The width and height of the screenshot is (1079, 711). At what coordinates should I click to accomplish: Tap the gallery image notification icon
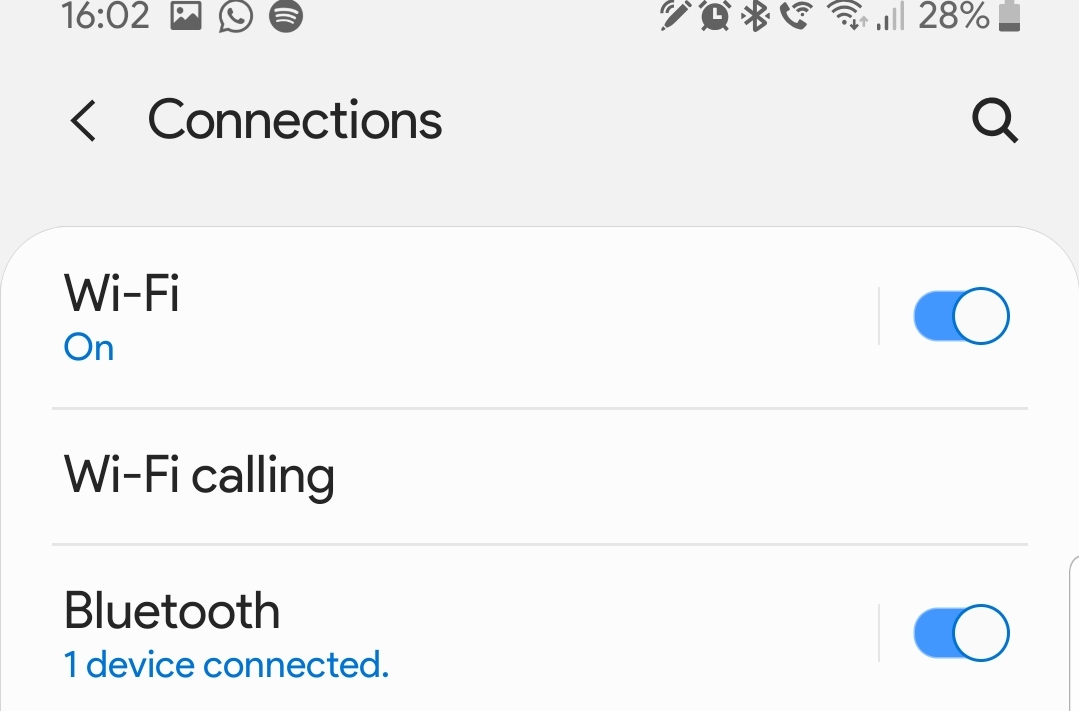click(x=186, y=16)
